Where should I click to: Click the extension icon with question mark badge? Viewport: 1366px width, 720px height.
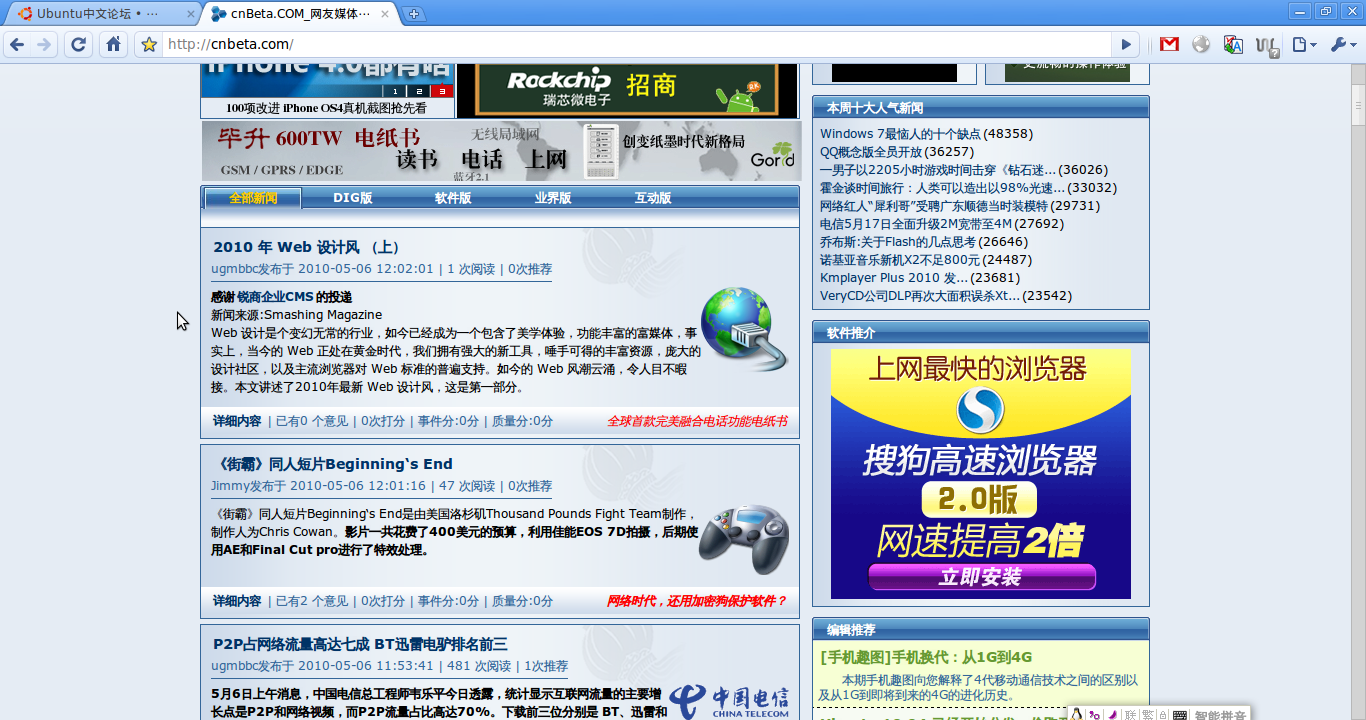(x=1267, y=45)
